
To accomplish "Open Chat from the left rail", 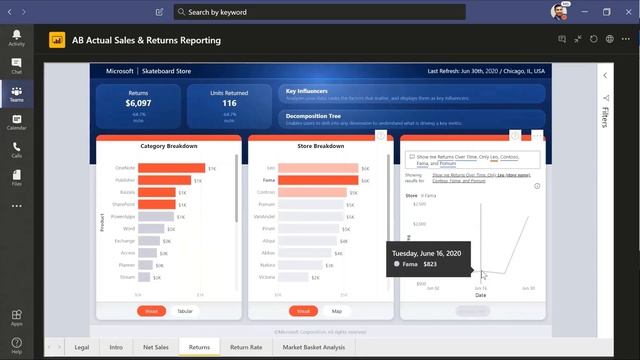I will (x=16, y=66).
